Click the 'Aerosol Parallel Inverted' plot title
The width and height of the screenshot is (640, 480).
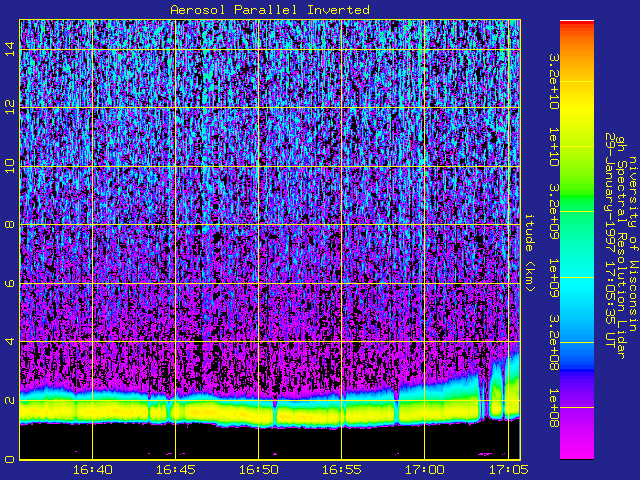pyautogui.click(x=270, y=10)
